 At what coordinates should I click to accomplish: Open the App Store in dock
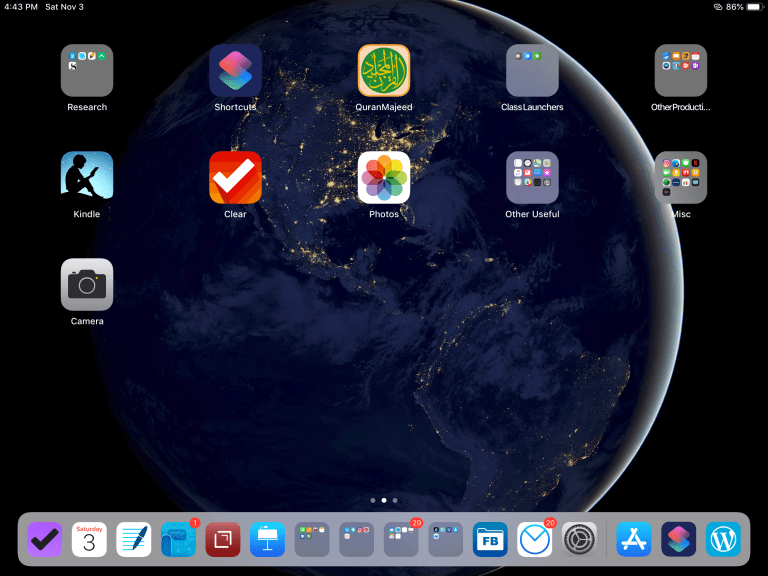[634, 540]
